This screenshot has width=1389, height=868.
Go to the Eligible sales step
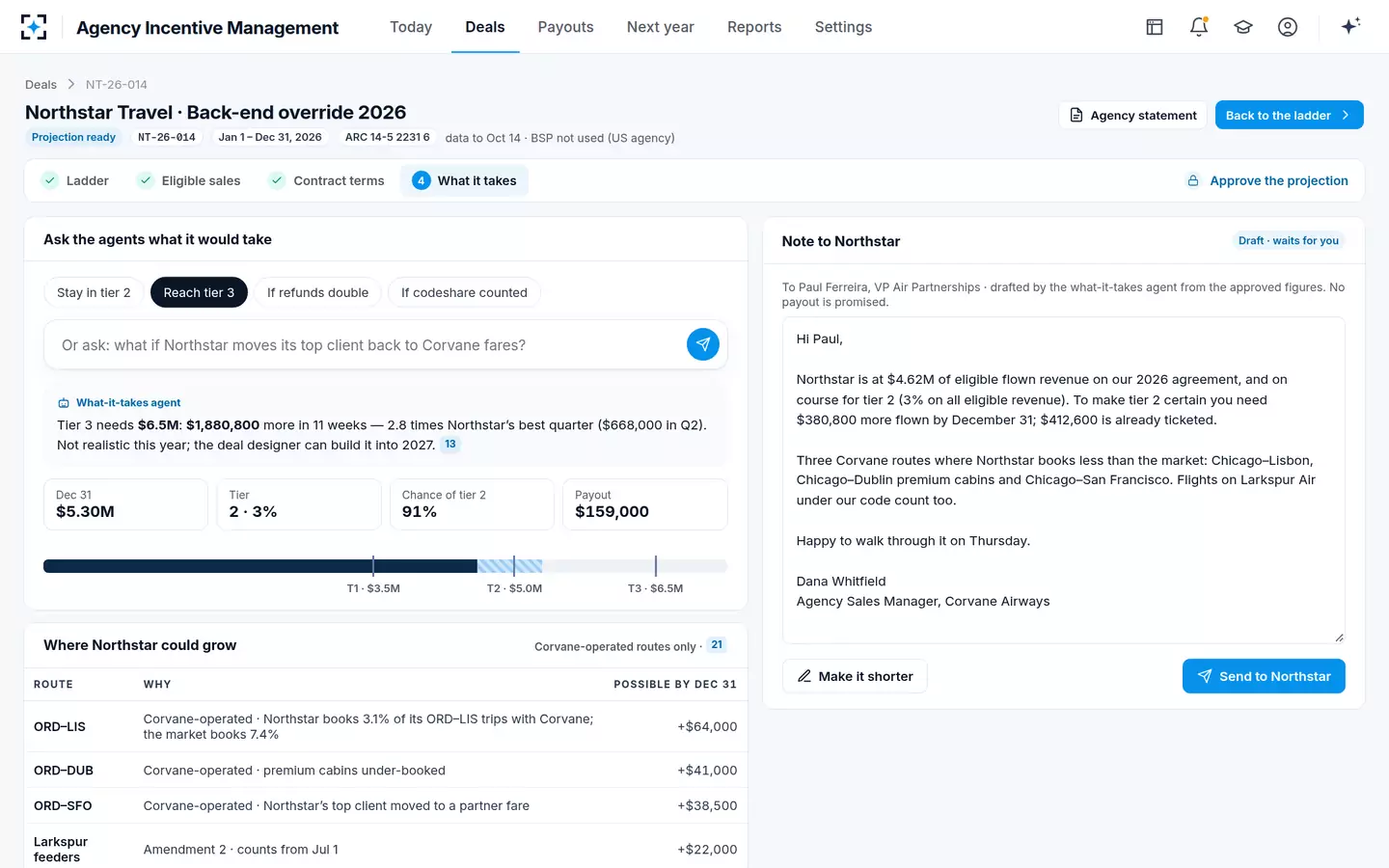[x=189, y=180]
